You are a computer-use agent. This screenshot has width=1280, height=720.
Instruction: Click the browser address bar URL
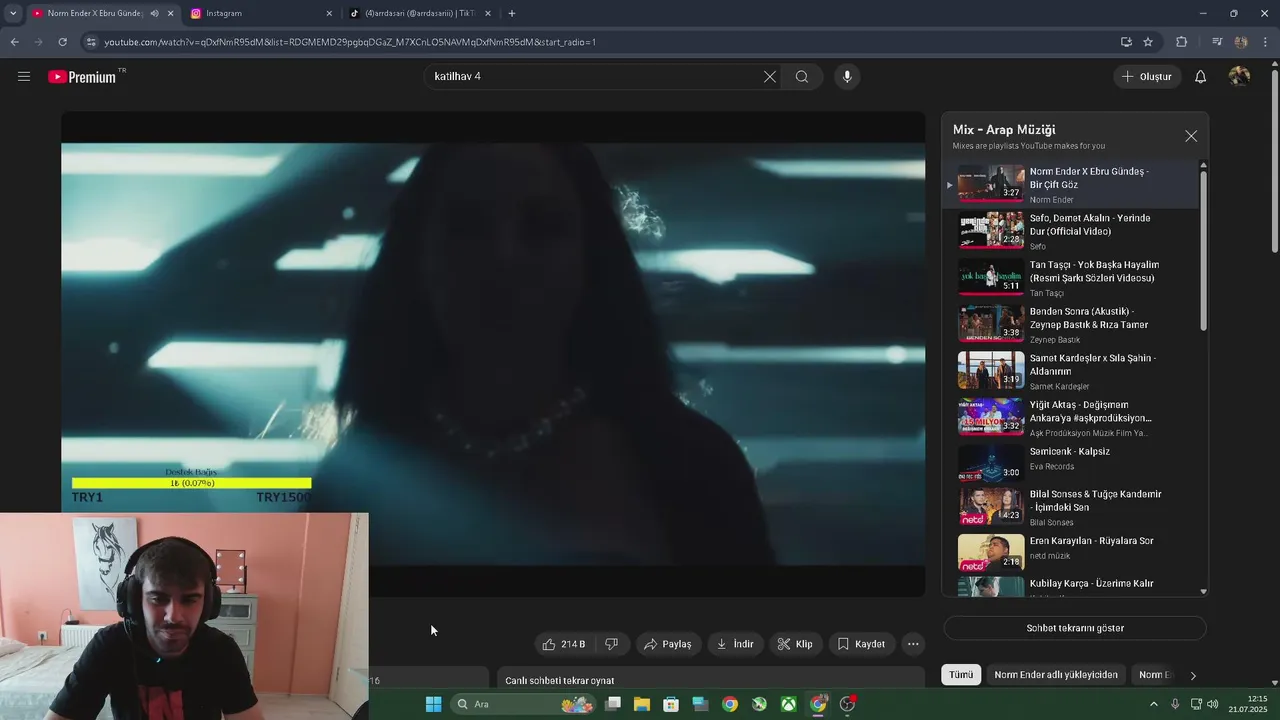click(x=350, y=42)
